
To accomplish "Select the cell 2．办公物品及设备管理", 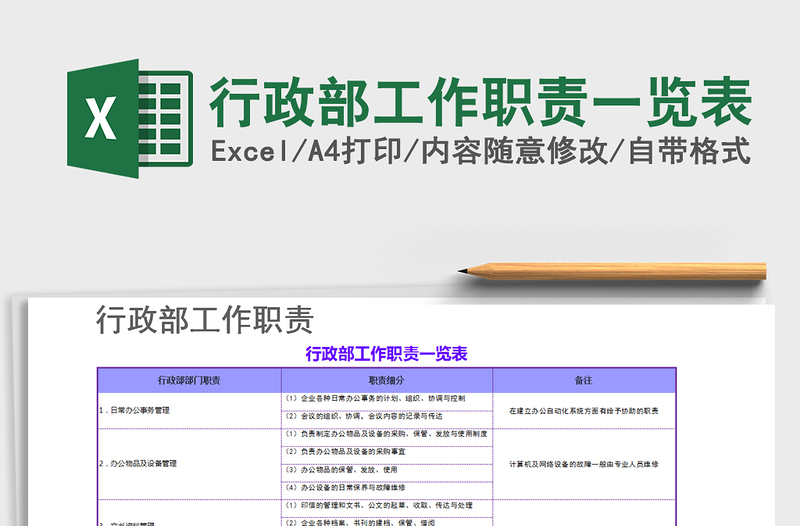I will [x=189, y=464].
